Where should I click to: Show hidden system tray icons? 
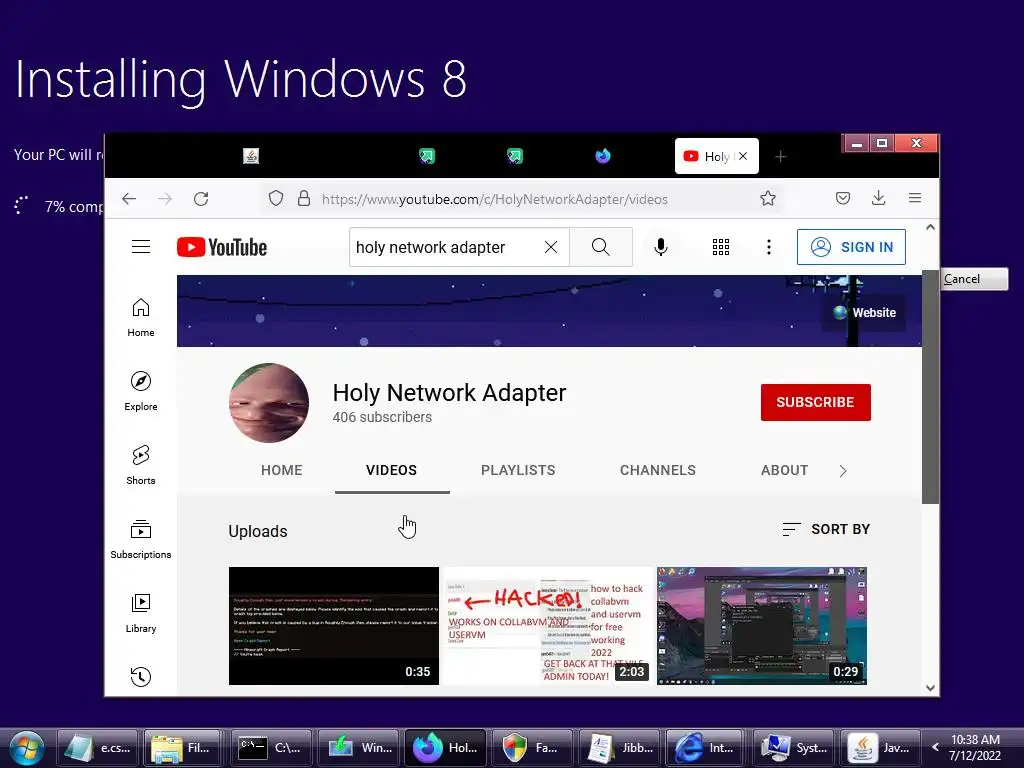936,747
